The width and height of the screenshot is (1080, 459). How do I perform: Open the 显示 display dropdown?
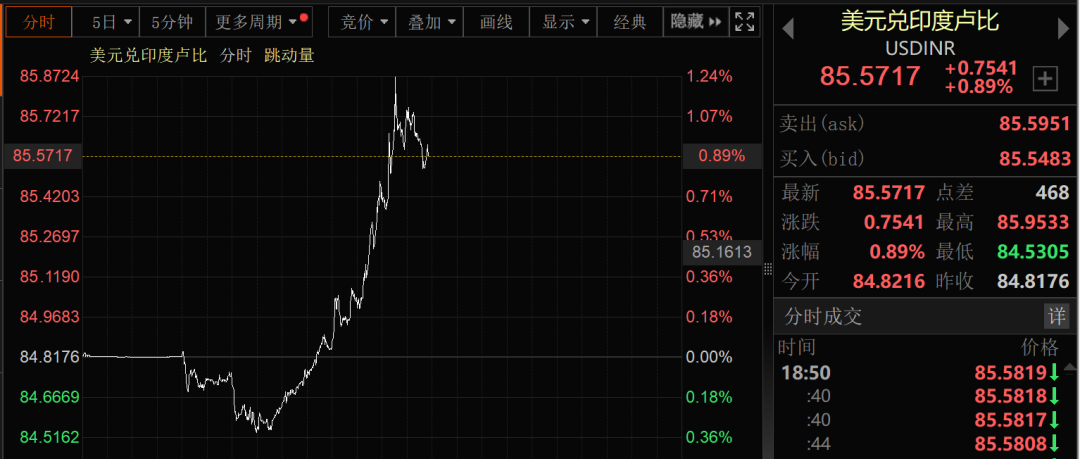tap(564, 21)
